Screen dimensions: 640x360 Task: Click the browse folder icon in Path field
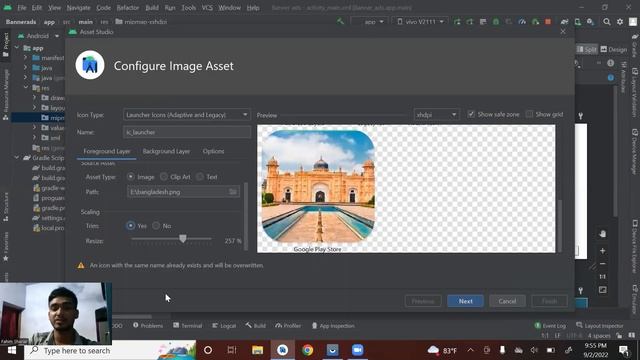pos(233,191)
